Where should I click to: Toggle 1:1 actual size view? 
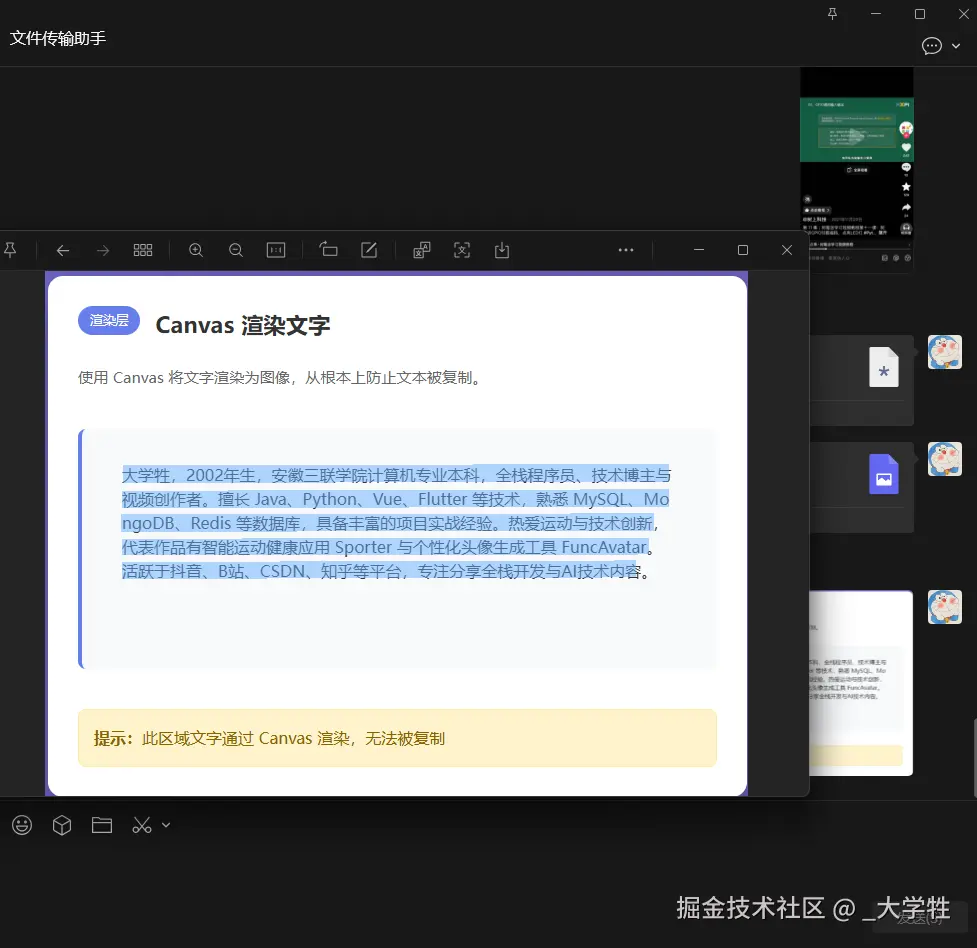tap(276, 250)
